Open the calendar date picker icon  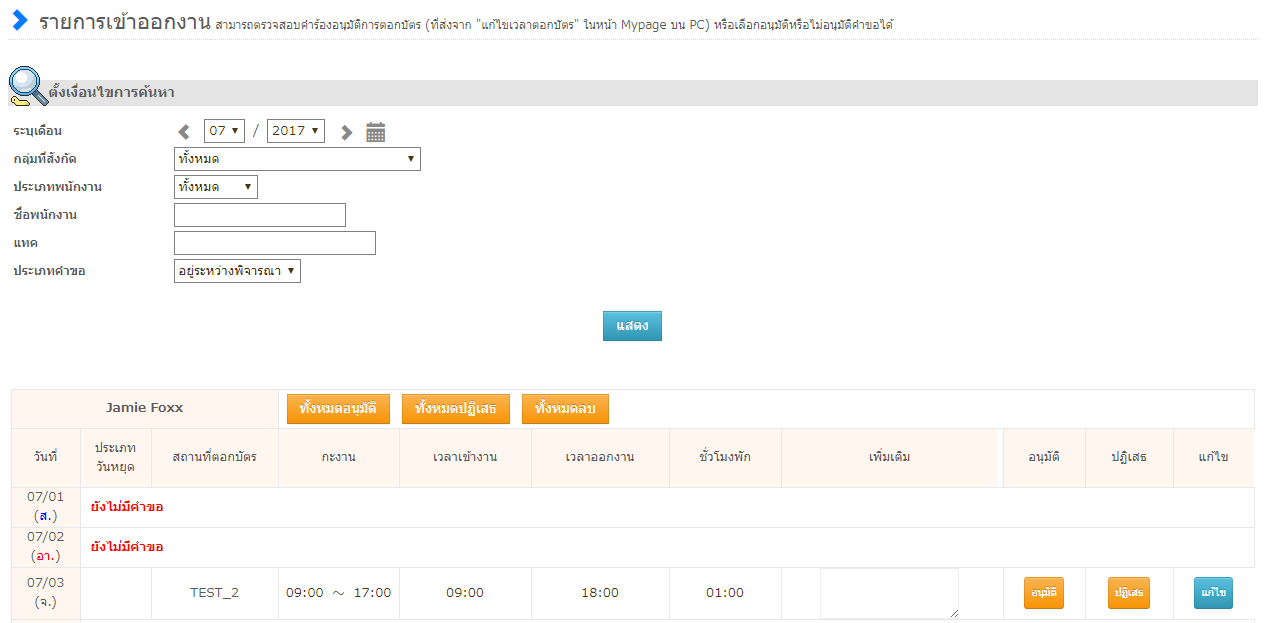click(x=376, y=132)
